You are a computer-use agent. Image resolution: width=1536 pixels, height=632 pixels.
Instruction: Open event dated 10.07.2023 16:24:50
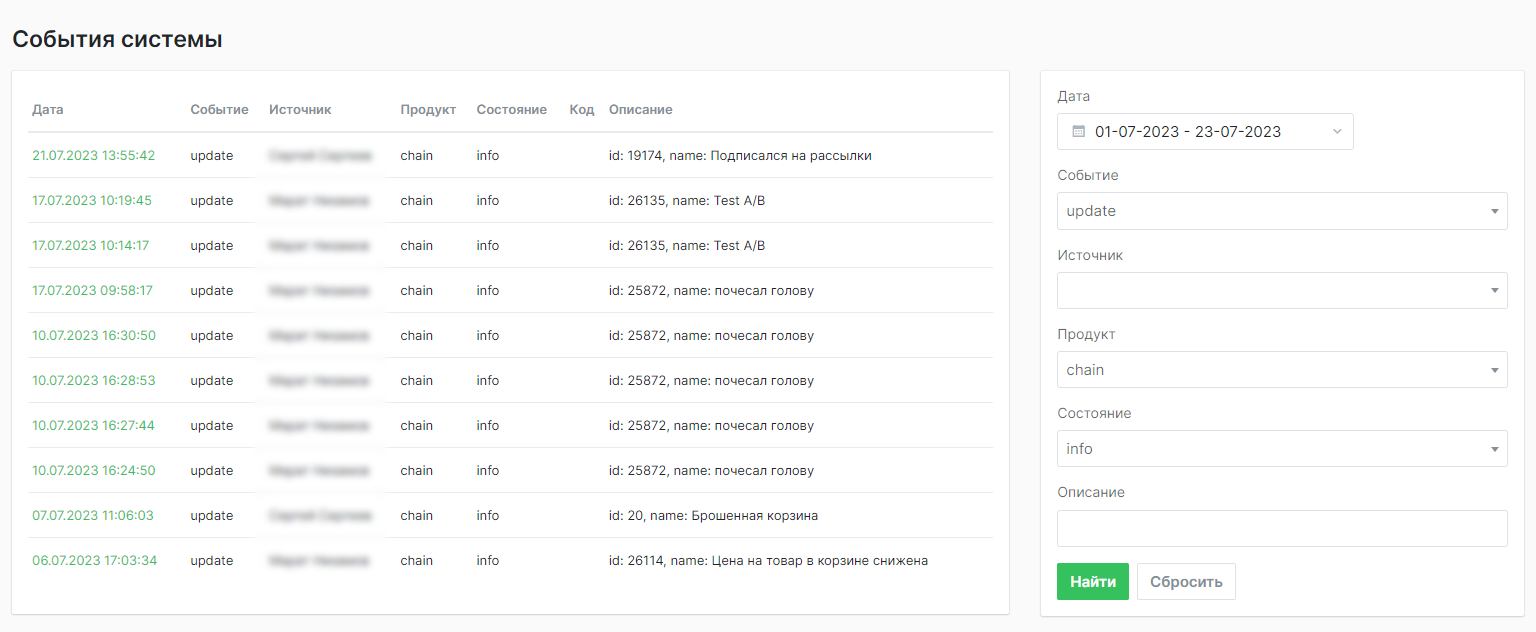94,470
